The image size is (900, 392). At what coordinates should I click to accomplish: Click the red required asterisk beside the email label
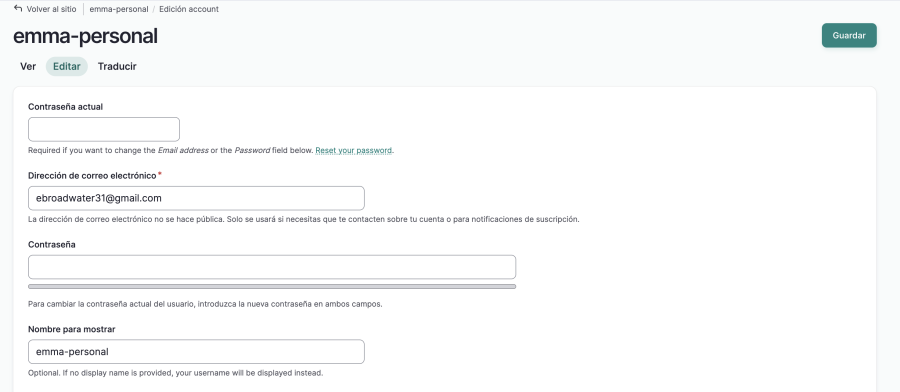point(160,174)
